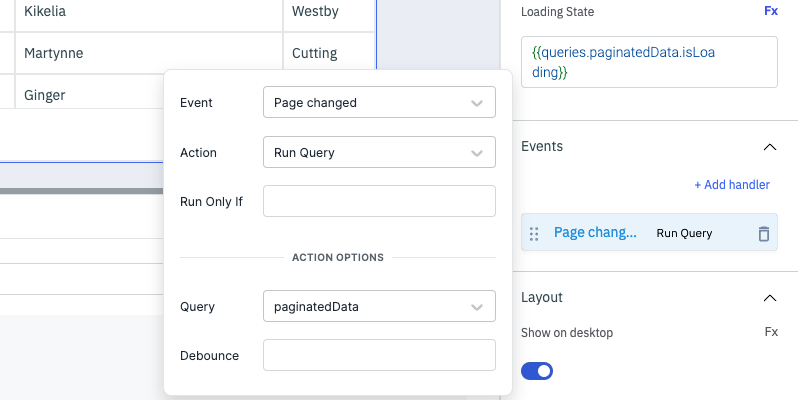This screenshot has width=798, height=400.
Task: Open the Event dropdown showing Page changed
Action: coord(378,102)
